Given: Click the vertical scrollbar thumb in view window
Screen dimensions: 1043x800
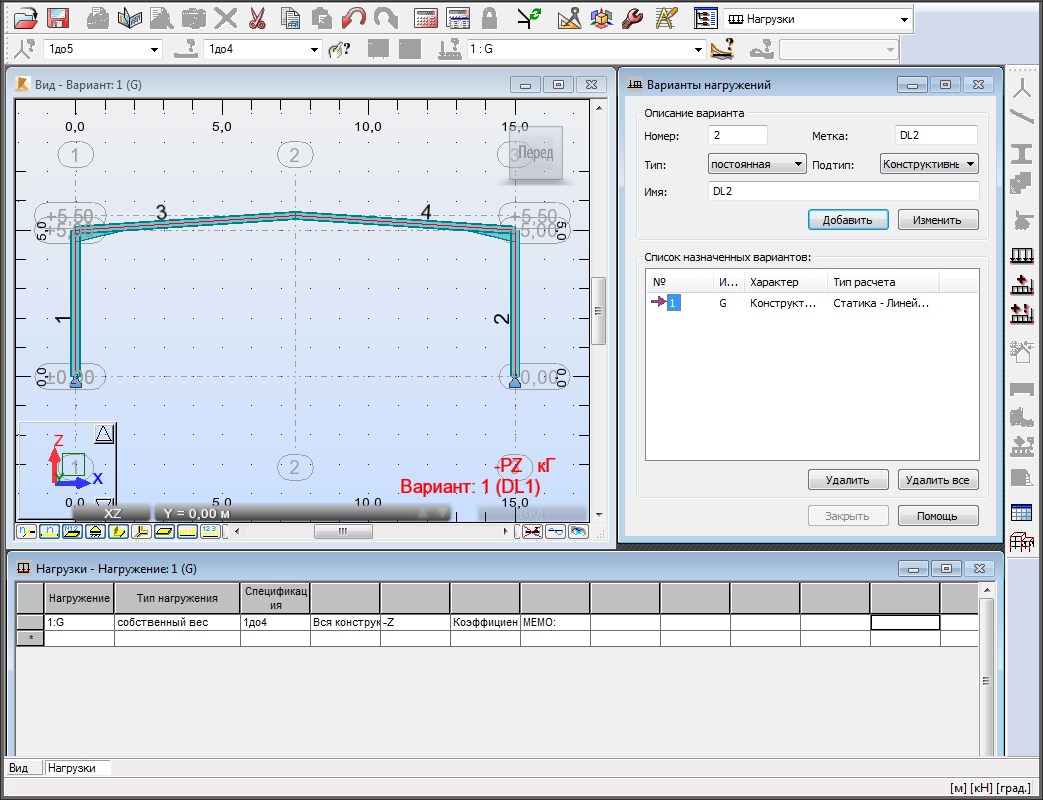Looking at the screenshot, I should [x=599, y=311].
